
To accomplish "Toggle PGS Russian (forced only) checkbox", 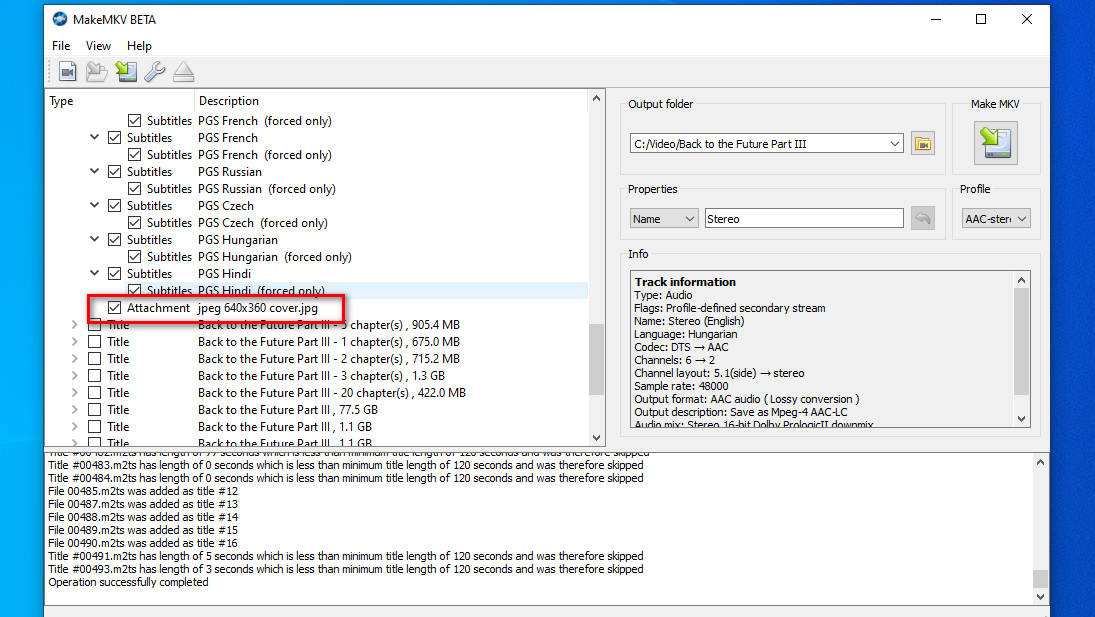I will [135, 188].
